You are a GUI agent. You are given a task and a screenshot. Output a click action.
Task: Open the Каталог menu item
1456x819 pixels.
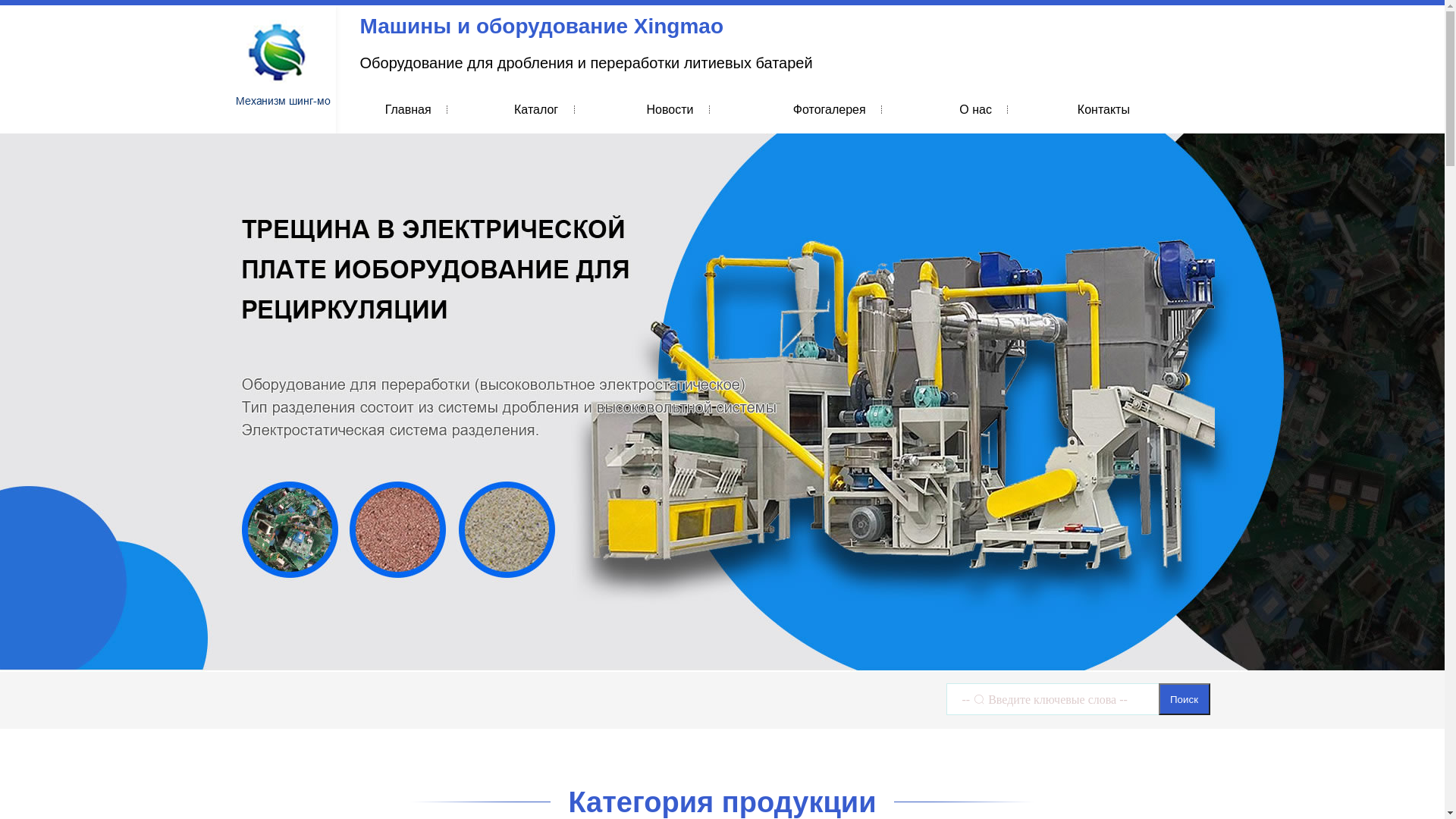[535, 110]
